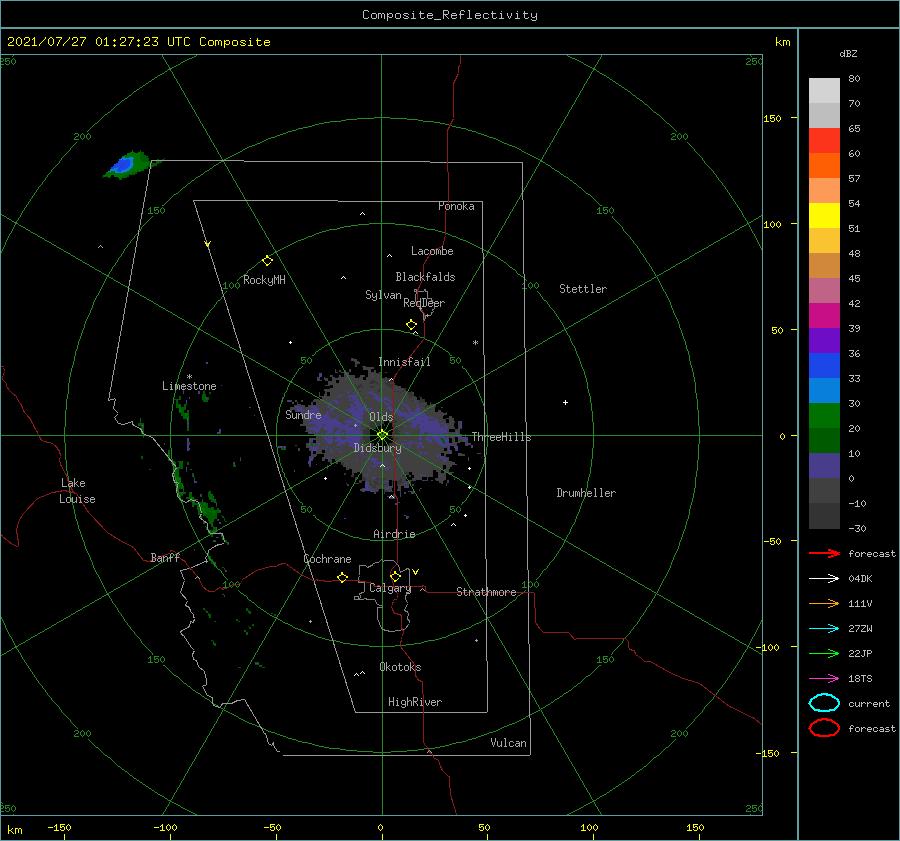Click the yellow radar center marker at Olds
Viewport: 900px width, 841px height.
click(382, 435)
